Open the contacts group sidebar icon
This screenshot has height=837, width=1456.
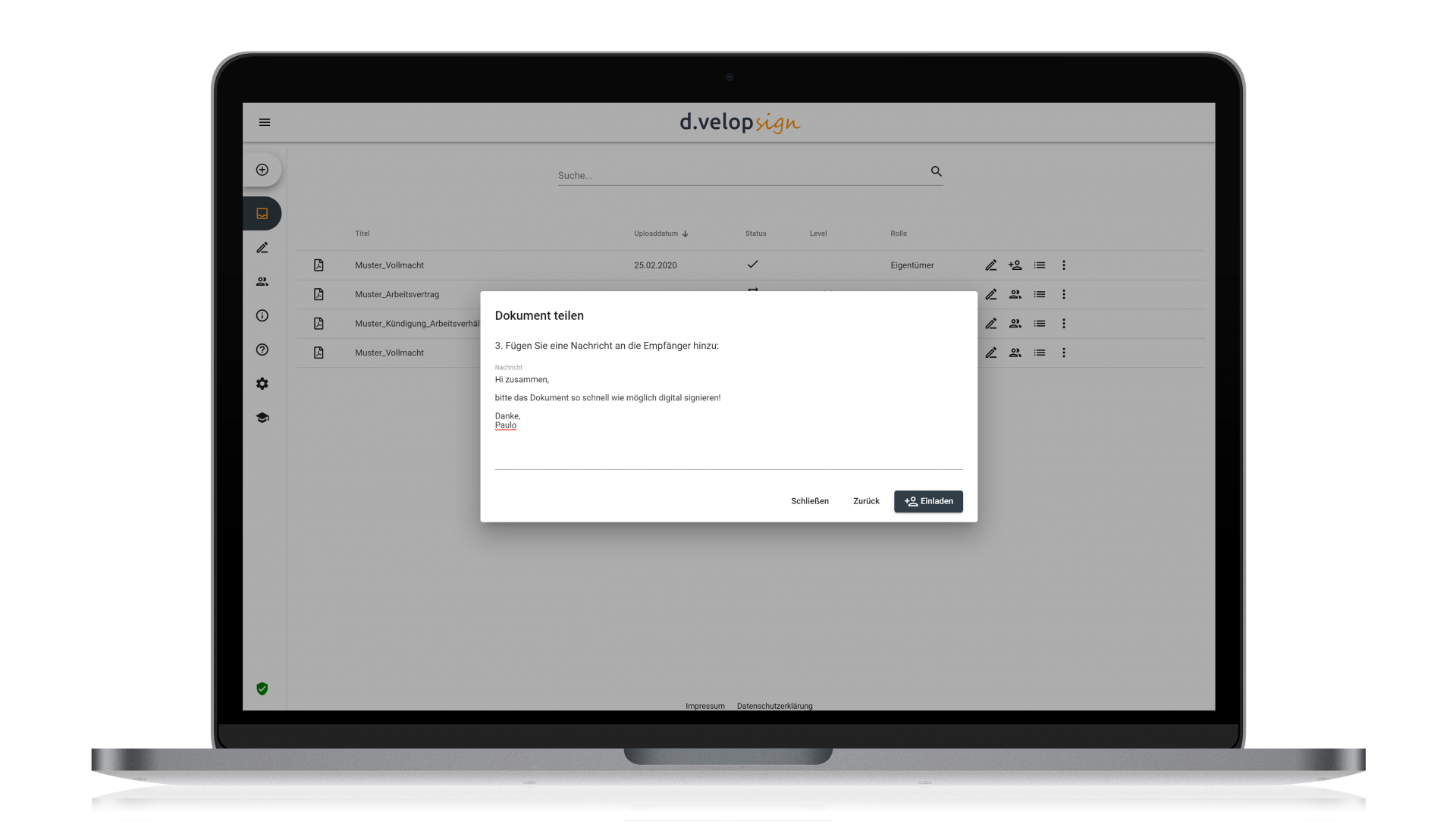point(262,282)
